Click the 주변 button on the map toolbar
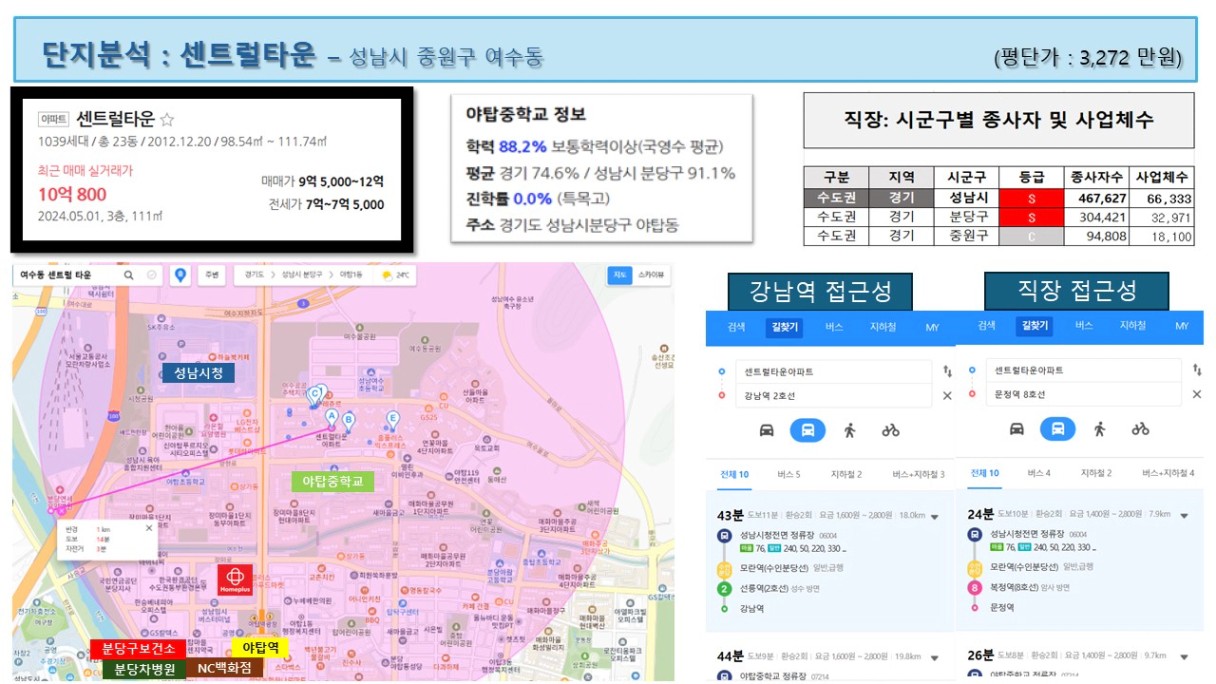 click(x=211, y=275)
